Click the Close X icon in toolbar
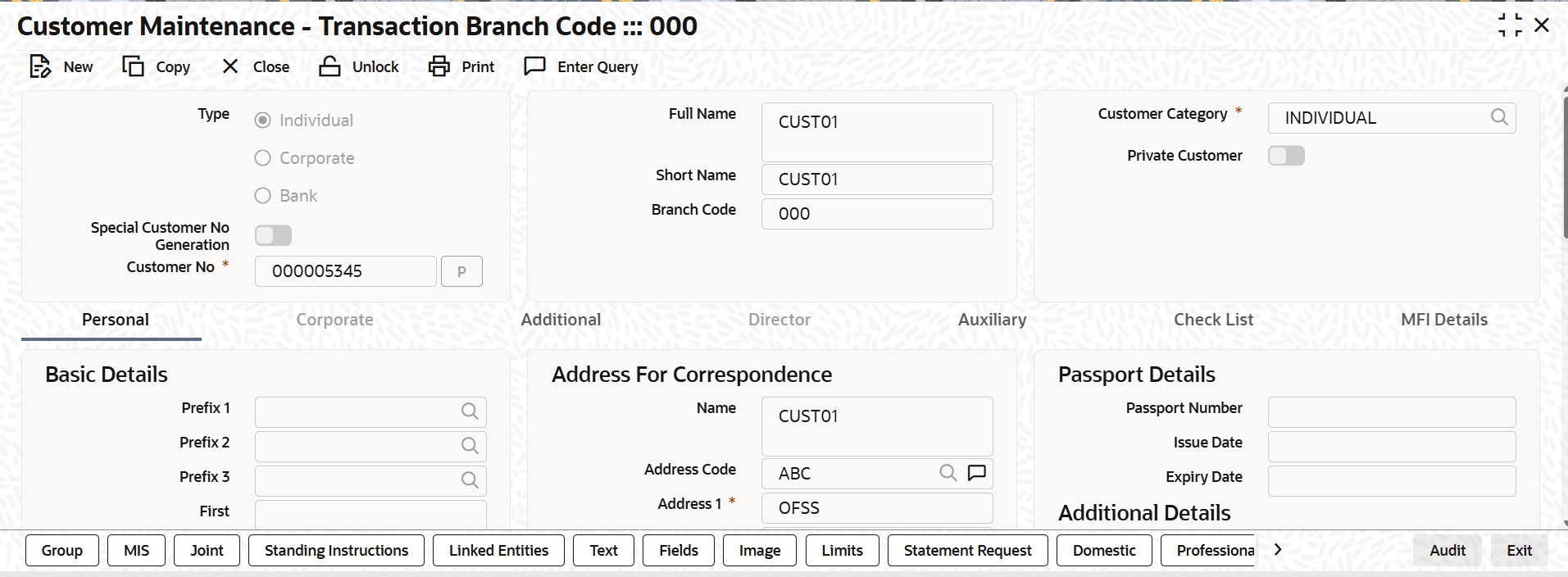Screen dimensions: 1568x577 click(x=230, y=66)
